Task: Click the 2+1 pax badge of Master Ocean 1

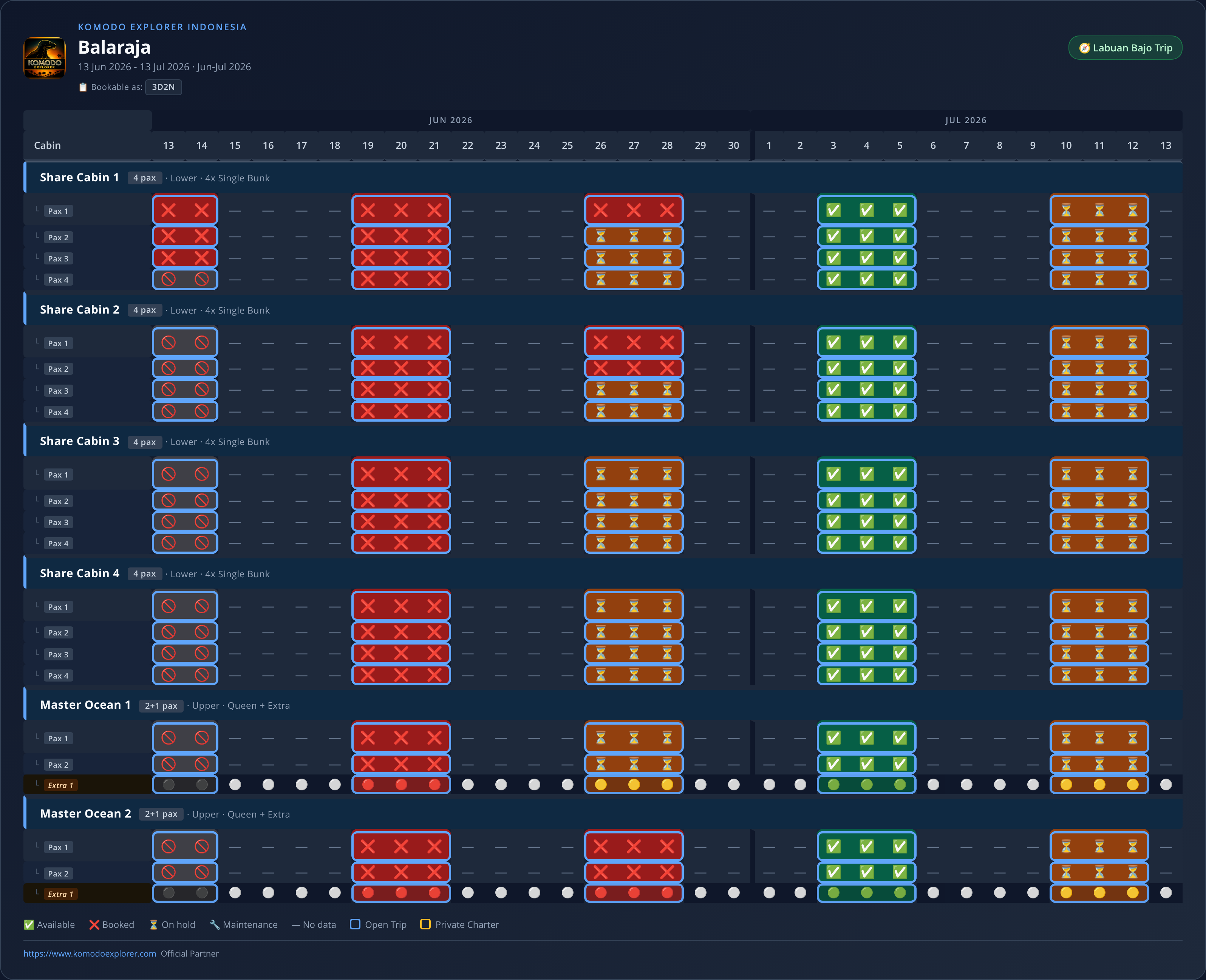Action: point(161,706)
